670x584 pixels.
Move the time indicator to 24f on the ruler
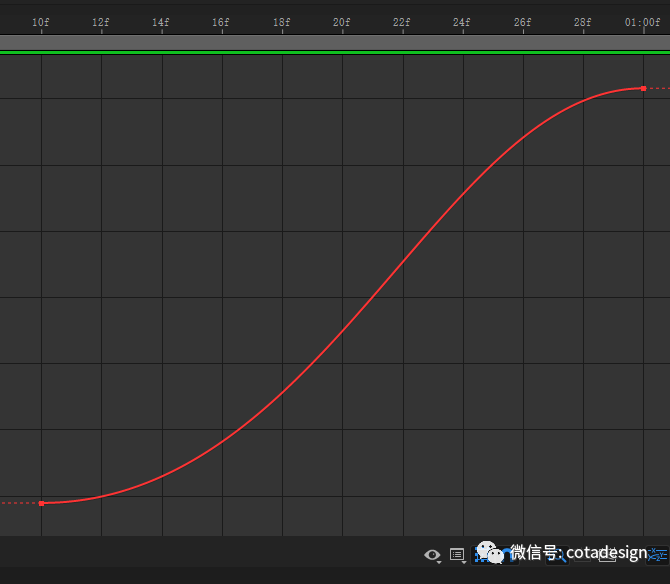pyautogui.click(x=462, y=22)
